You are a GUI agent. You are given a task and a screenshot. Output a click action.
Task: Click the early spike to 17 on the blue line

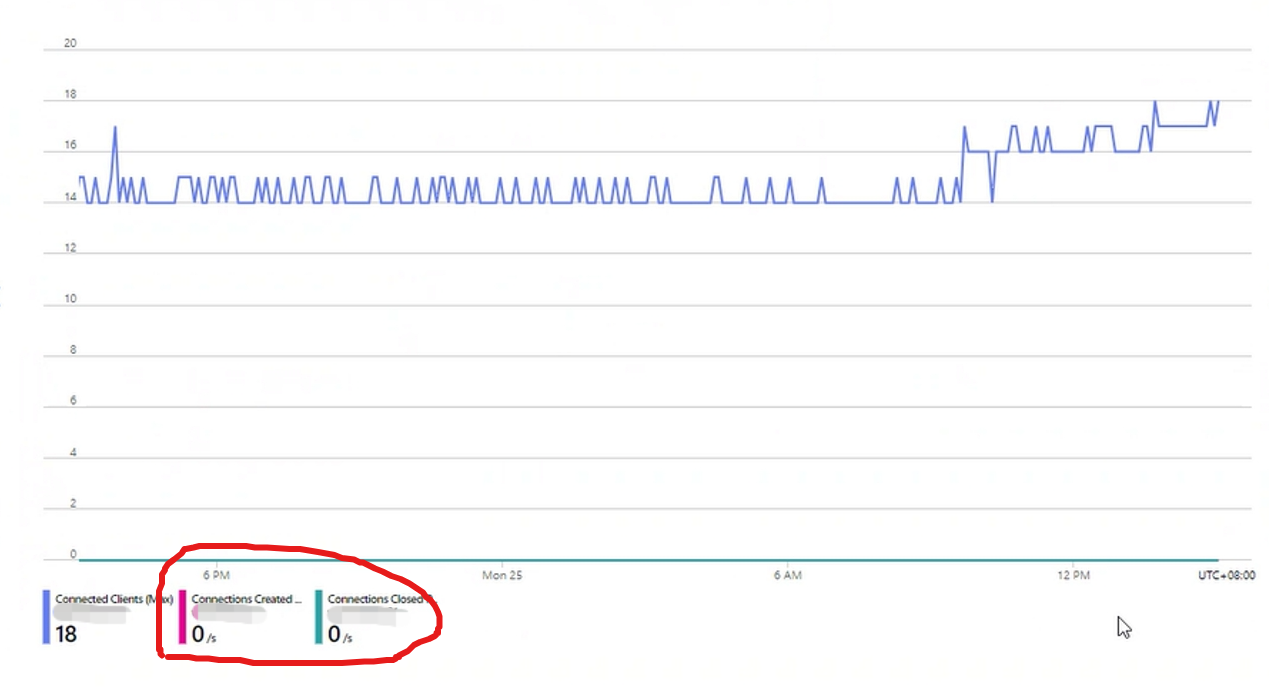(x=115, y=128)
